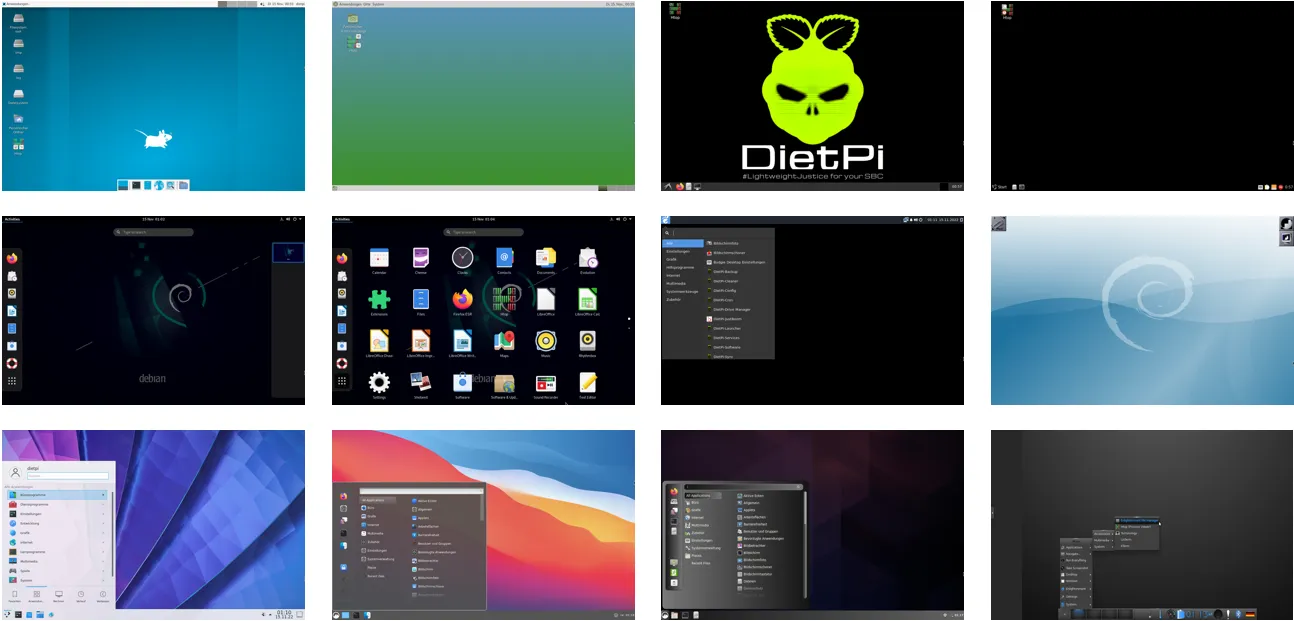Image resolution: width=1294 pixels, height=621 pixels.
Task: Open DietPi-Drive Manager from the menu list
Action: coord(732,310)
